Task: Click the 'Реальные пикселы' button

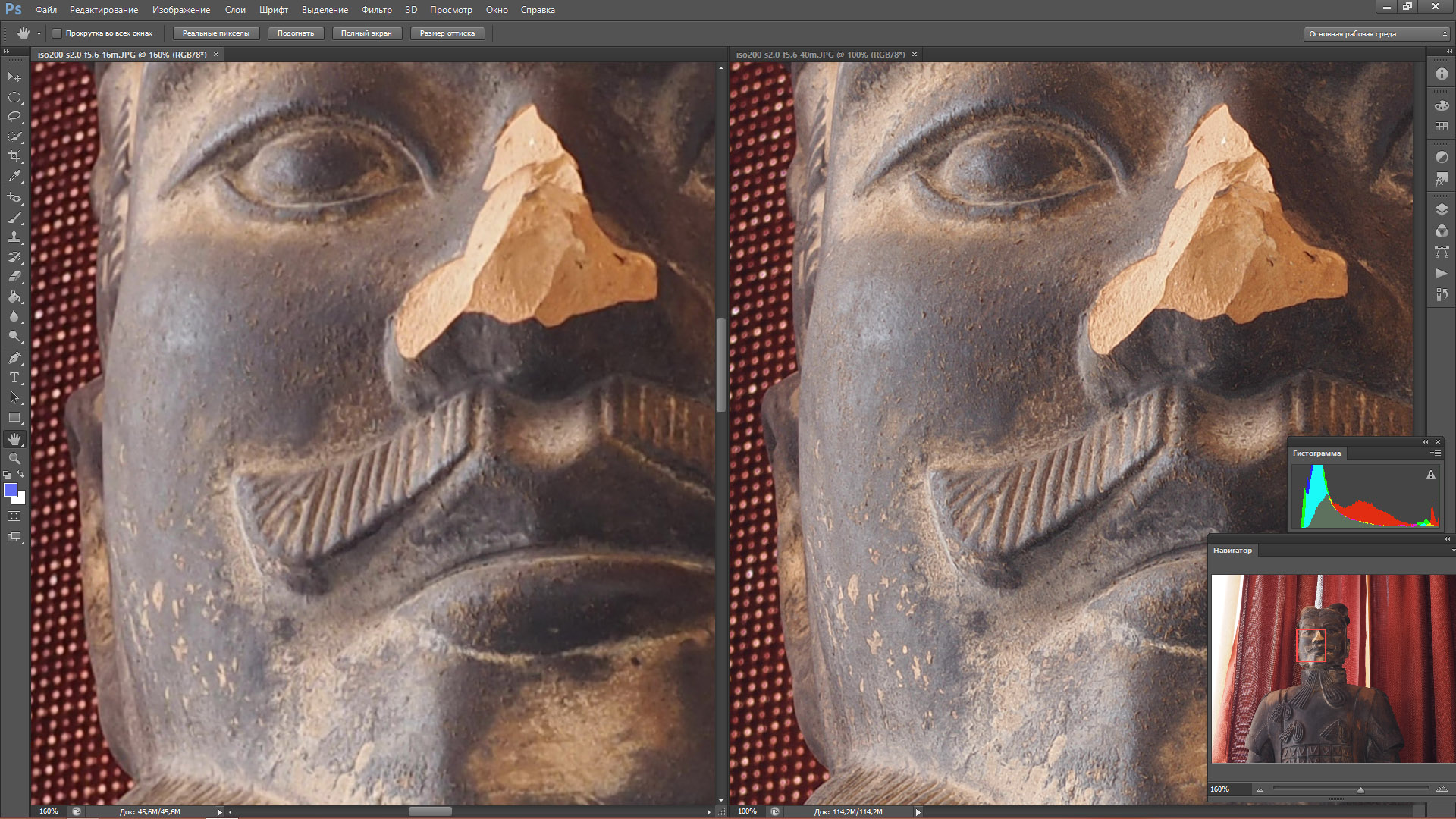Action: pos(216,33)
